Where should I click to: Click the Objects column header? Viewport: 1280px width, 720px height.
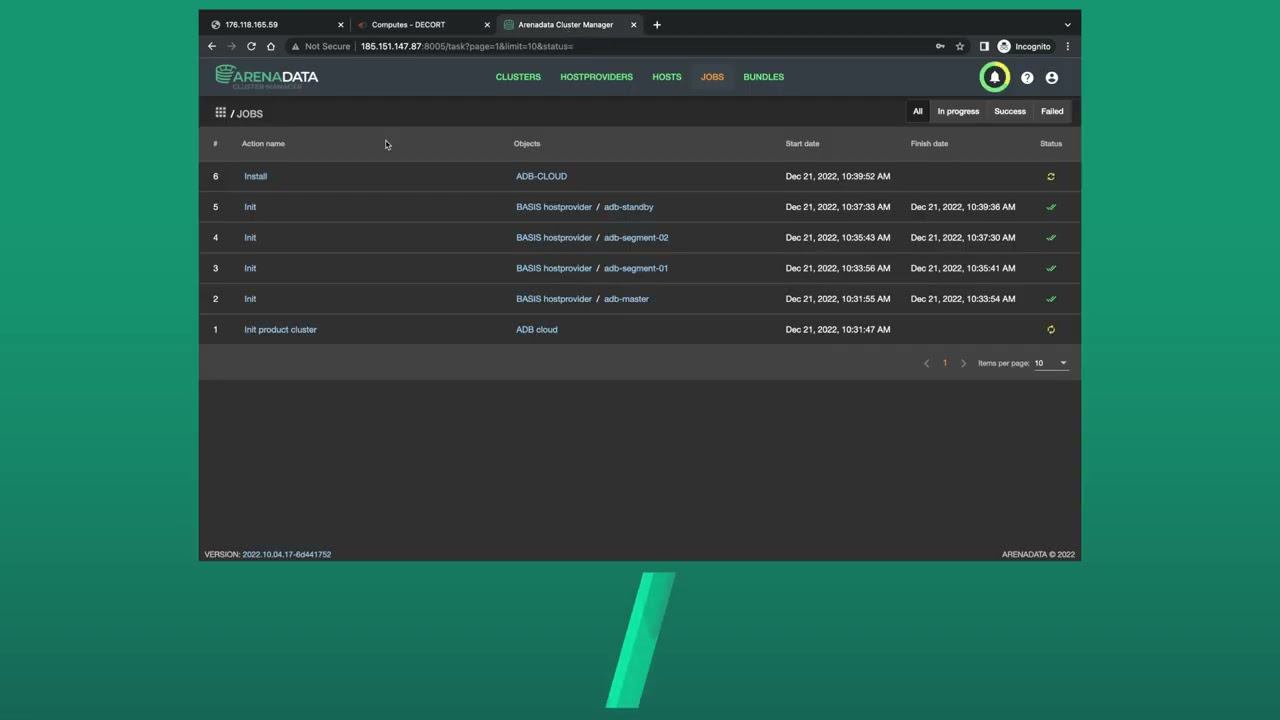pyautogui.click(x=527, y=143)
